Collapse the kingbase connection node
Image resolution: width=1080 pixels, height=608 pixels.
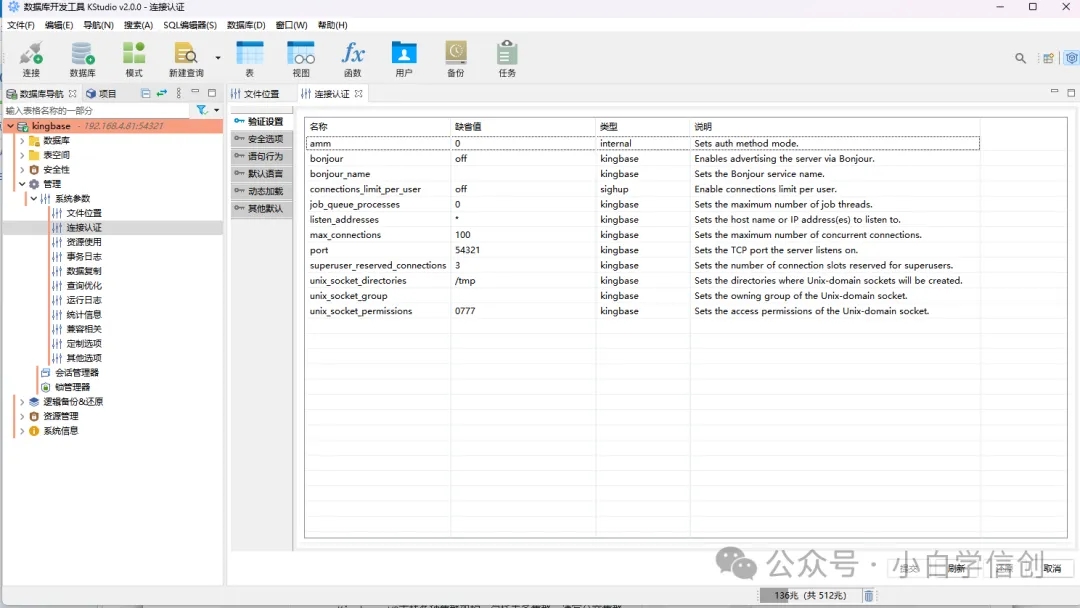click(10, 126)
